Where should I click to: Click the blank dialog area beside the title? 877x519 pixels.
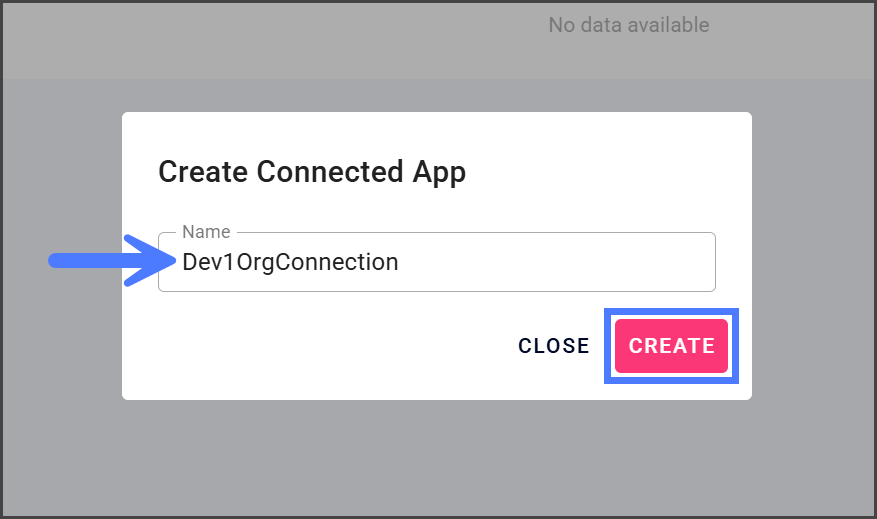coord(610,172)
